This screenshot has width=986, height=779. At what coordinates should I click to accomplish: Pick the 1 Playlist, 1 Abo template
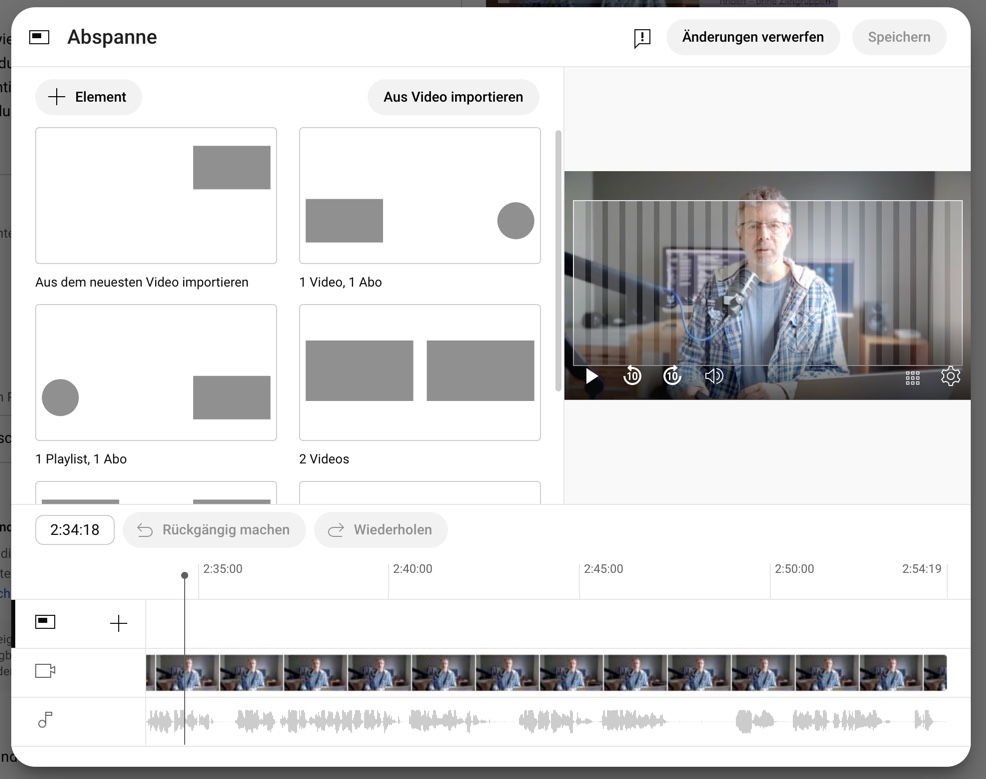(x=156, y=372)
